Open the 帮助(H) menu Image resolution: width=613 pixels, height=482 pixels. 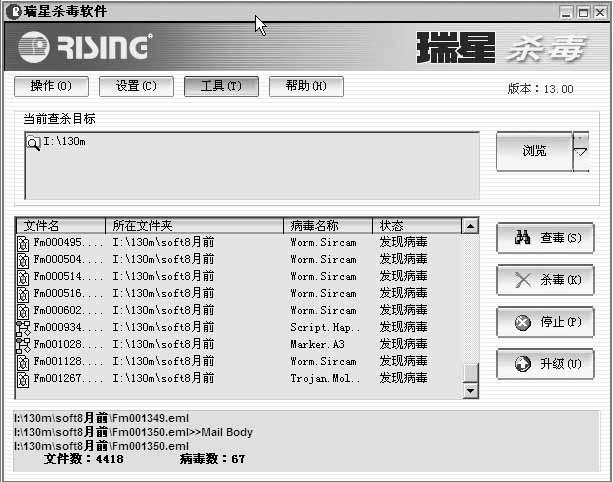pos(306,86)
